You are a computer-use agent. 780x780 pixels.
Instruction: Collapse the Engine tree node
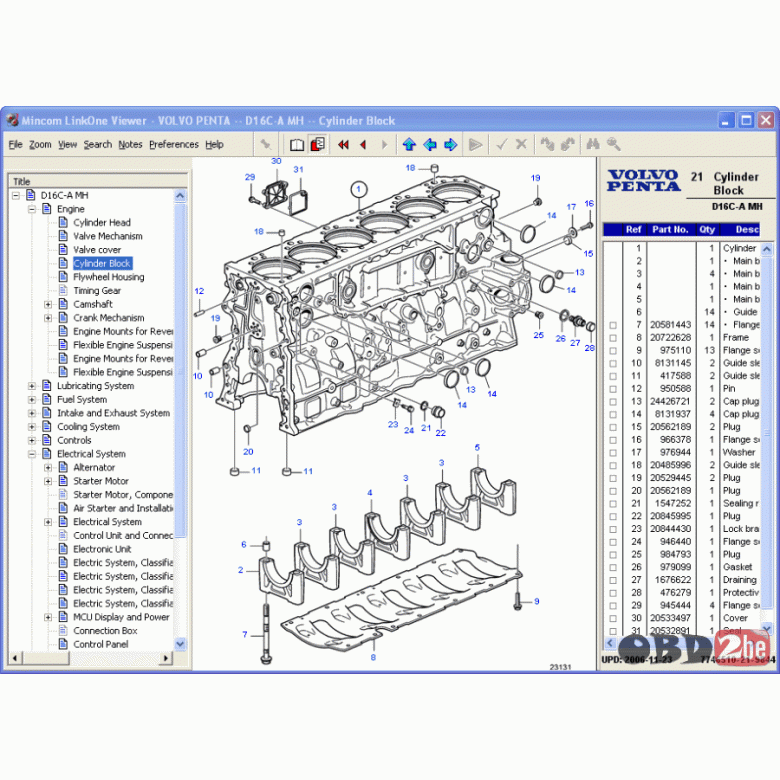[x=32, y=209]
